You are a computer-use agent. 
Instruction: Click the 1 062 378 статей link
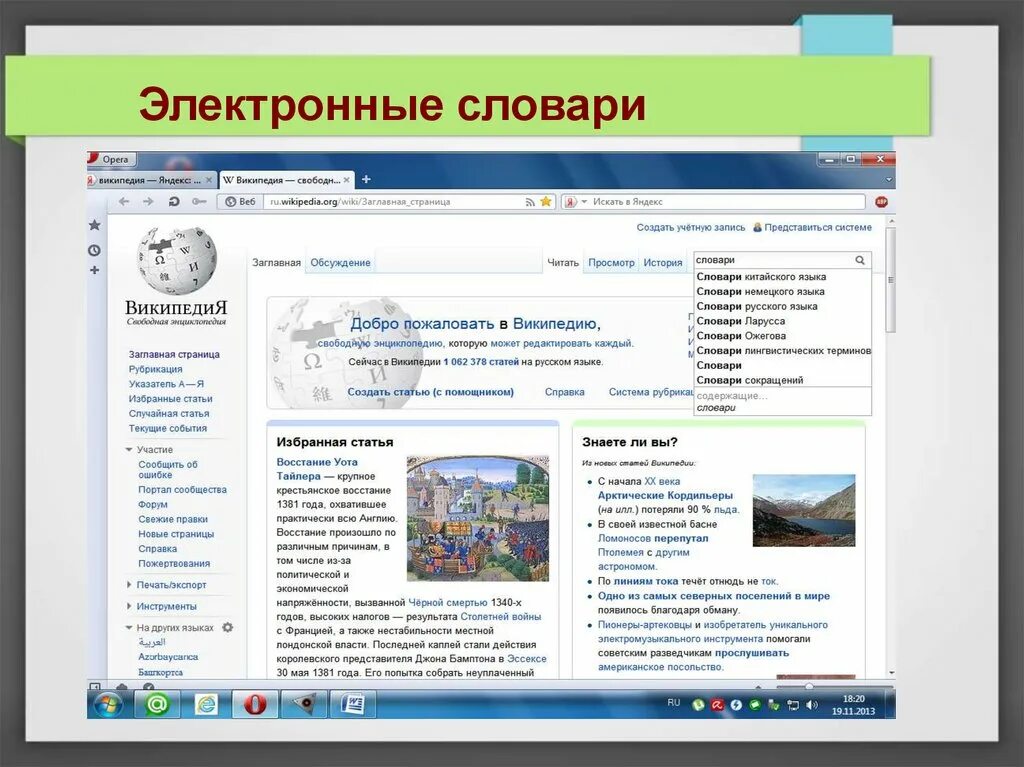coord(481,362)
